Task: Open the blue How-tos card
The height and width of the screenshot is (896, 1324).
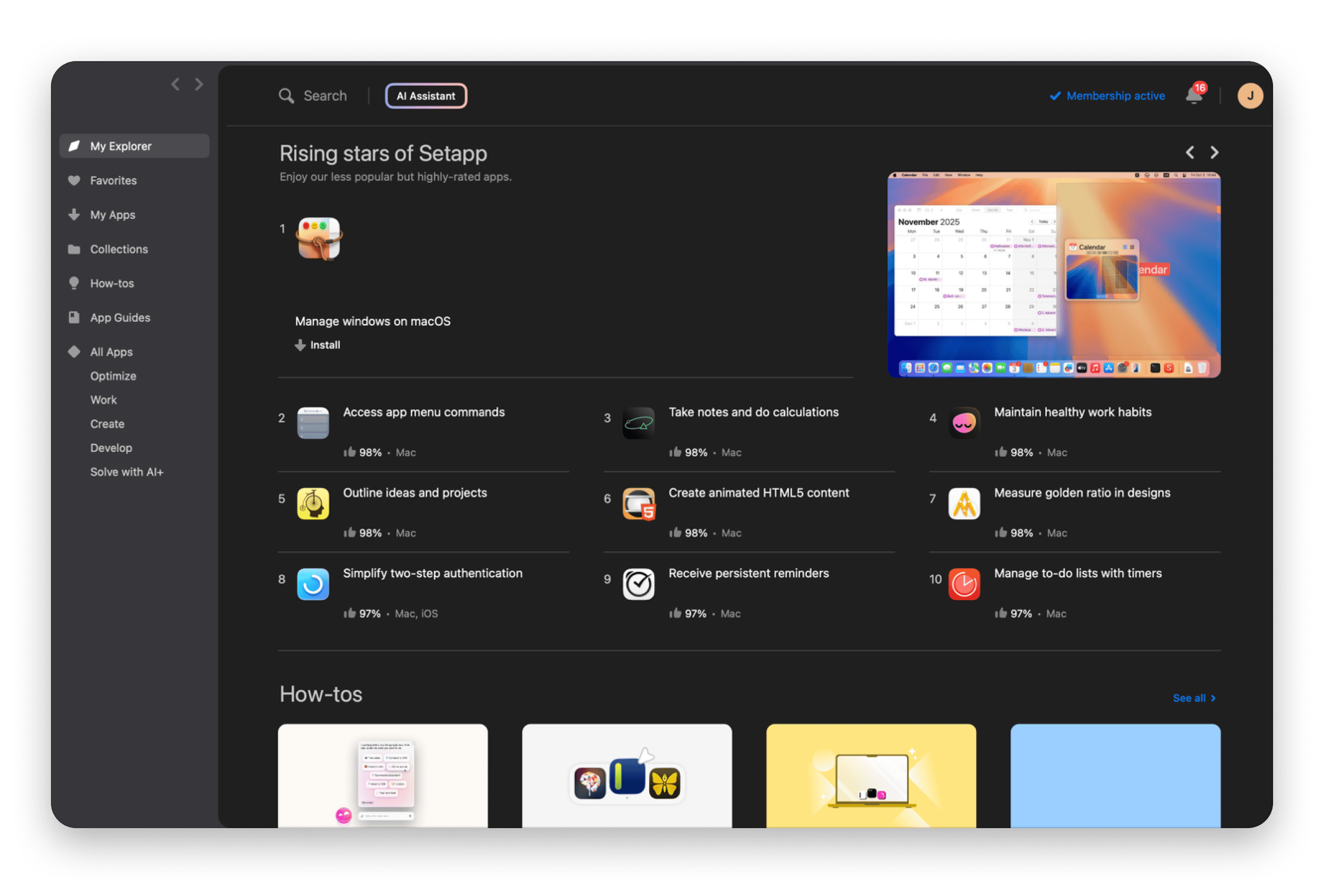Action: pos(1115,776)
